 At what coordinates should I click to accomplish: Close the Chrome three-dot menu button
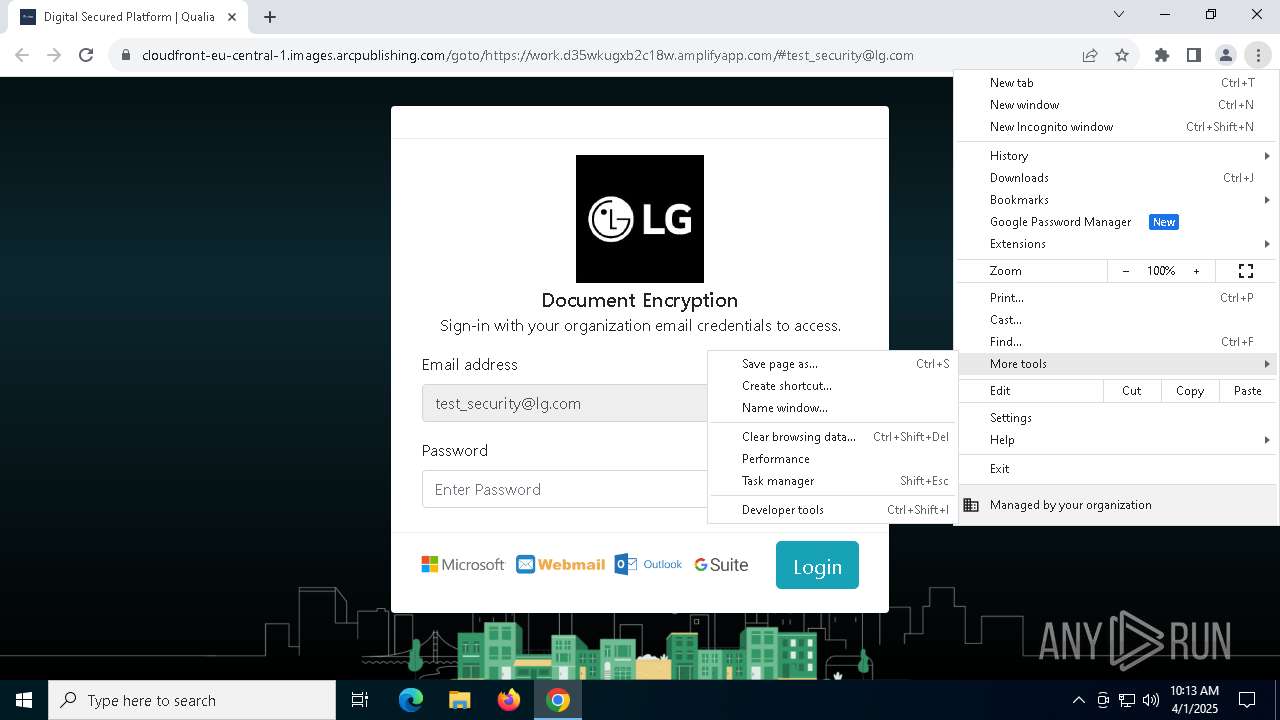[x=1258, y=55]
